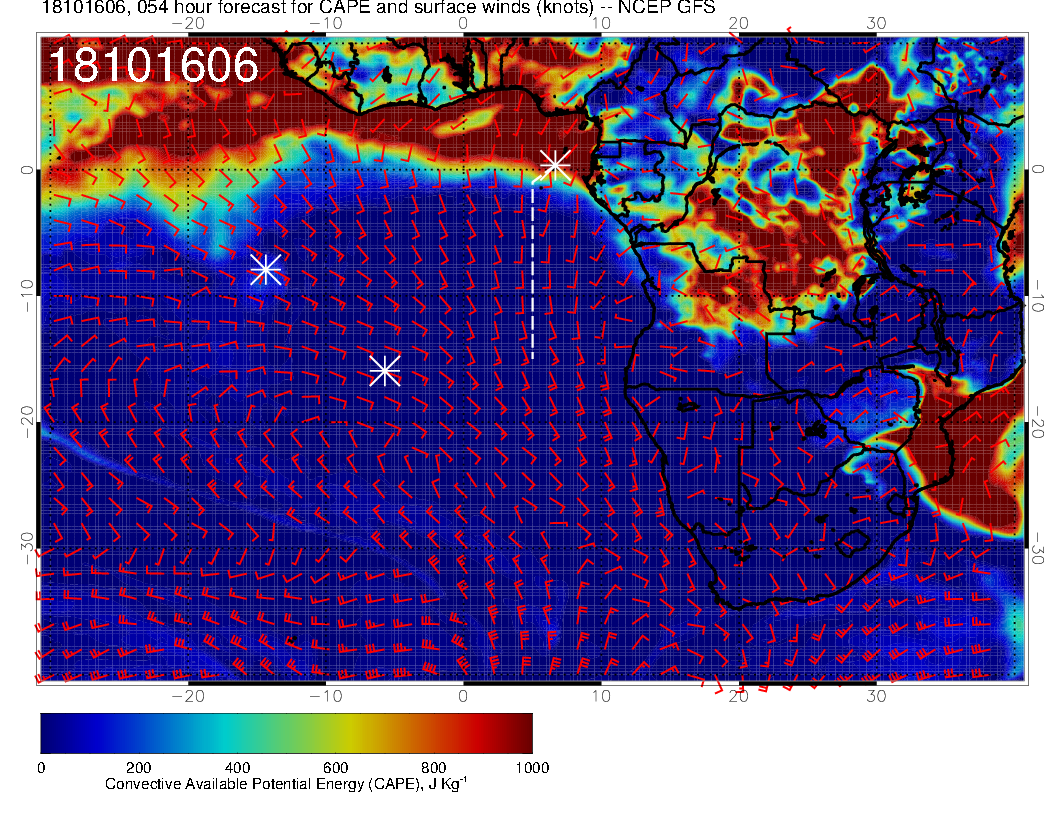The width and height of the screenshot is (1056, 816).
Task: Click the 0 longitude label on the top axis
Action: point(463,24)
